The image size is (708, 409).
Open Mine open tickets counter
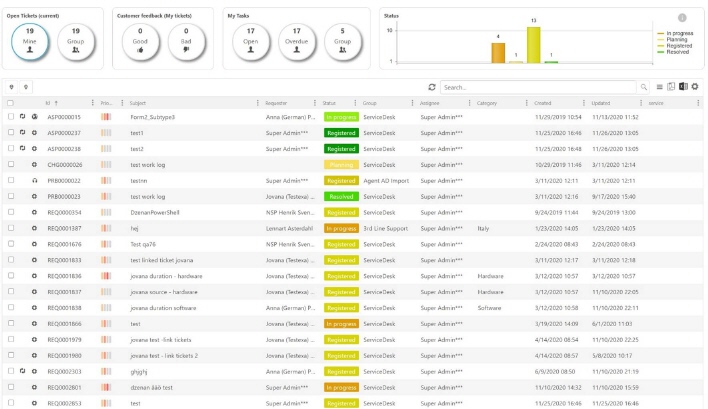[30, 42]
